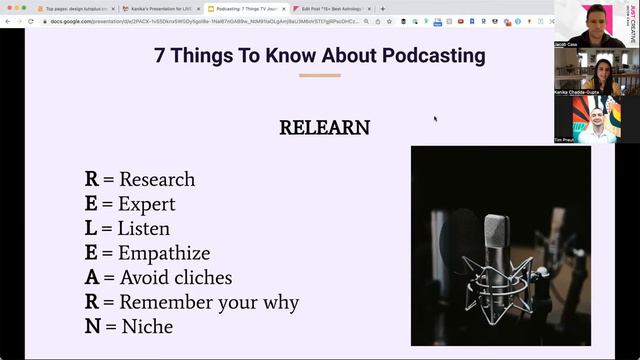The width and height of the screenshot is (640, 360).
Task: Click the 'R = Research' line
Action: click(140, 179)
